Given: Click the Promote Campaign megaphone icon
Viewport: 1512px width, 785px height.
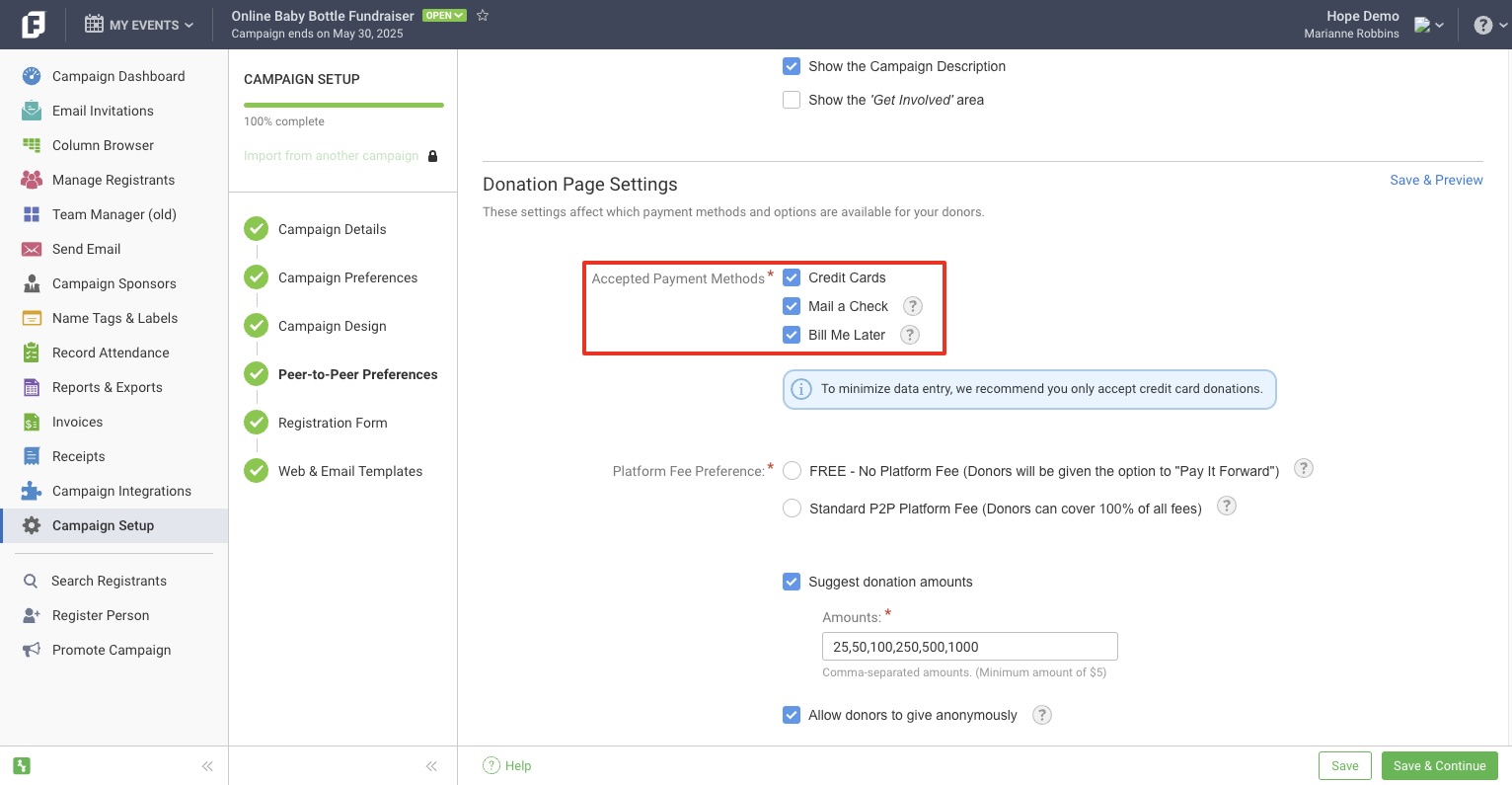Looking at the screenshot, I should pos(32,650).
